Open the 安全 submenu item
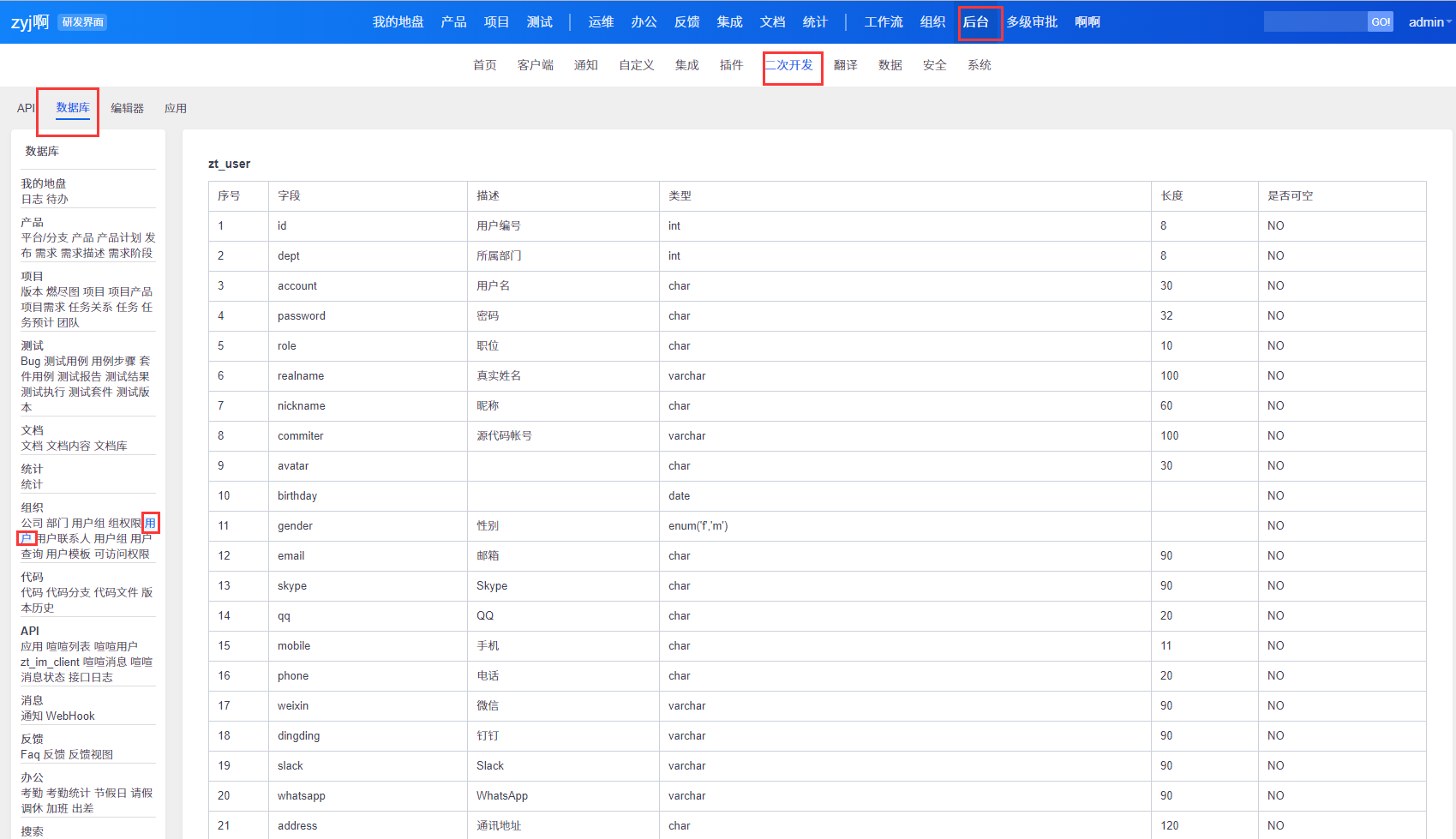Screen dimensions: 1456x839 [934, 65]
